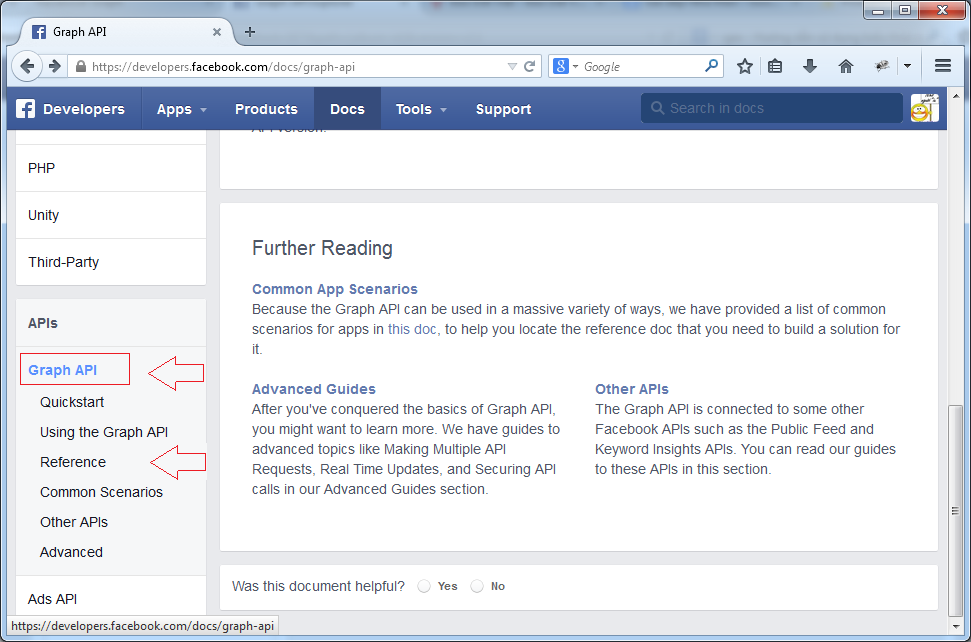Screen dimensions: 971x642
Task: Select Yes for document helpful
Action: (x=424, y=586)
